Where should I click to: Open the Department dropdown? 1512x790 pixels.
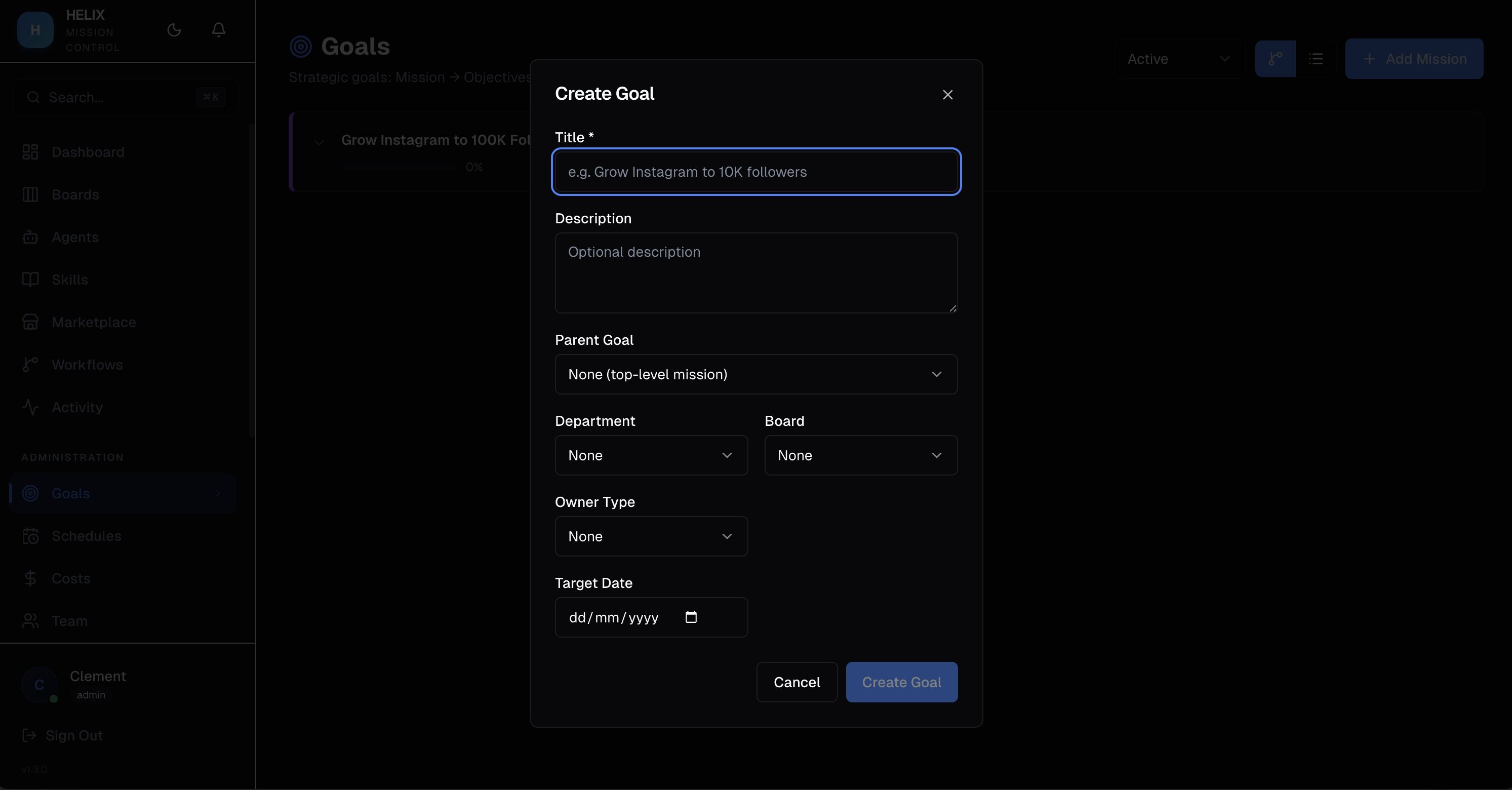[651, 455]
